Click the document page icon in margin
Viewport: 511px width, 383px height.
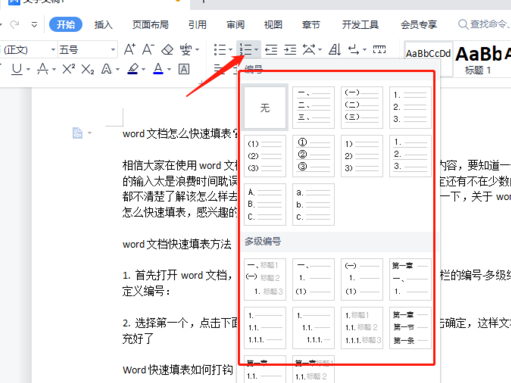[x=77, y=133]
